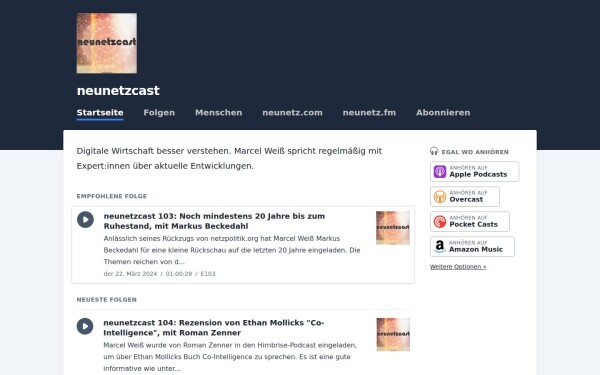
Task: Click Anhören auf Apple Podcasts text
Action: click(478, 171)
